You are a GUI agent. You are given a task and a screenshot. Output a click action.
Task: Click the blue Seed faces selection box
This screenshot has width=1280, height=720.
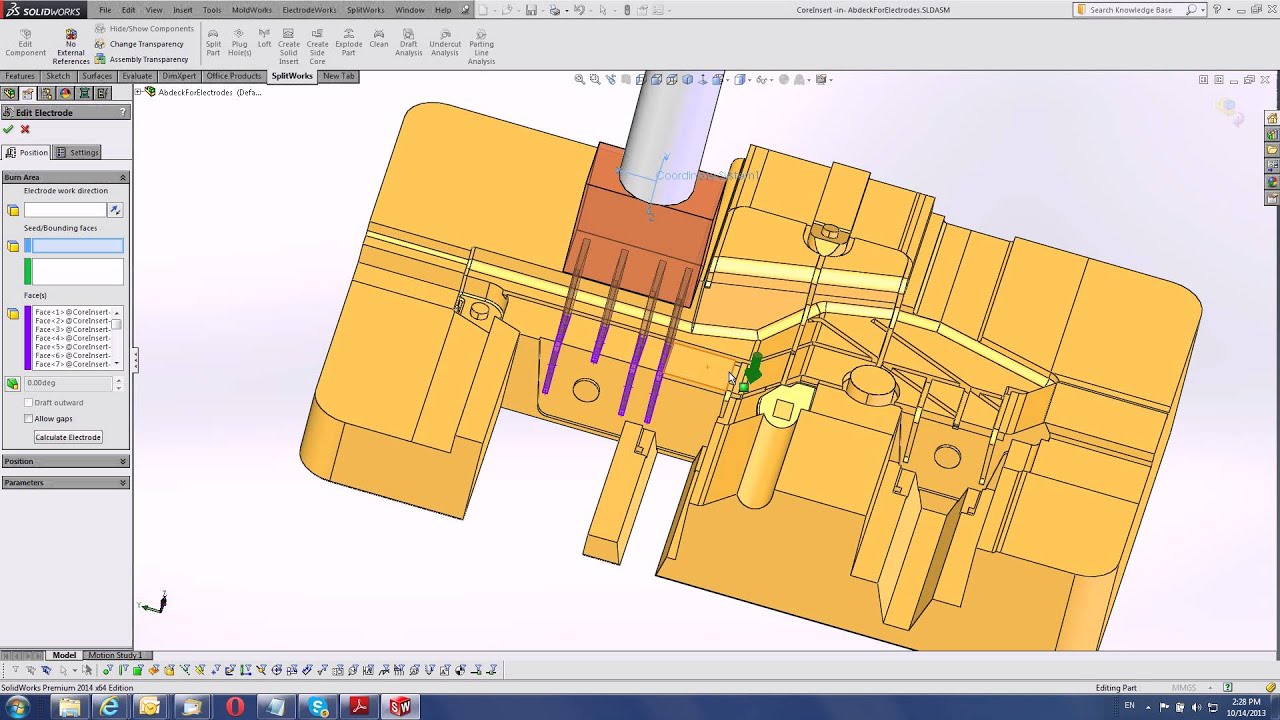coord(74,246)
